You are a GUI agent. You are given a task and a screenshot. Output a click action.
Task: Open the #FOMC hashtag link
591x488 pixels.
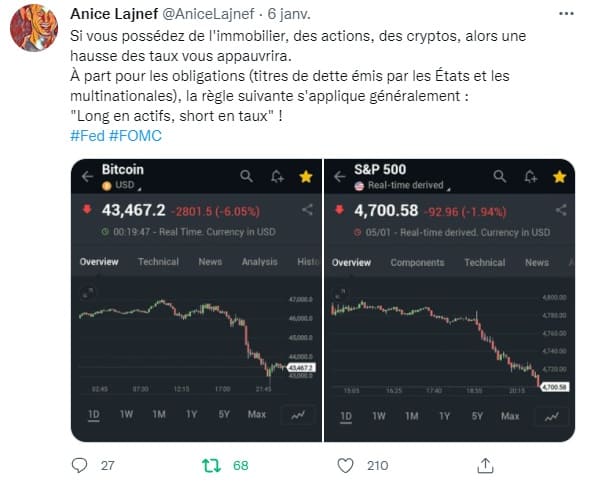pos(135,136)
